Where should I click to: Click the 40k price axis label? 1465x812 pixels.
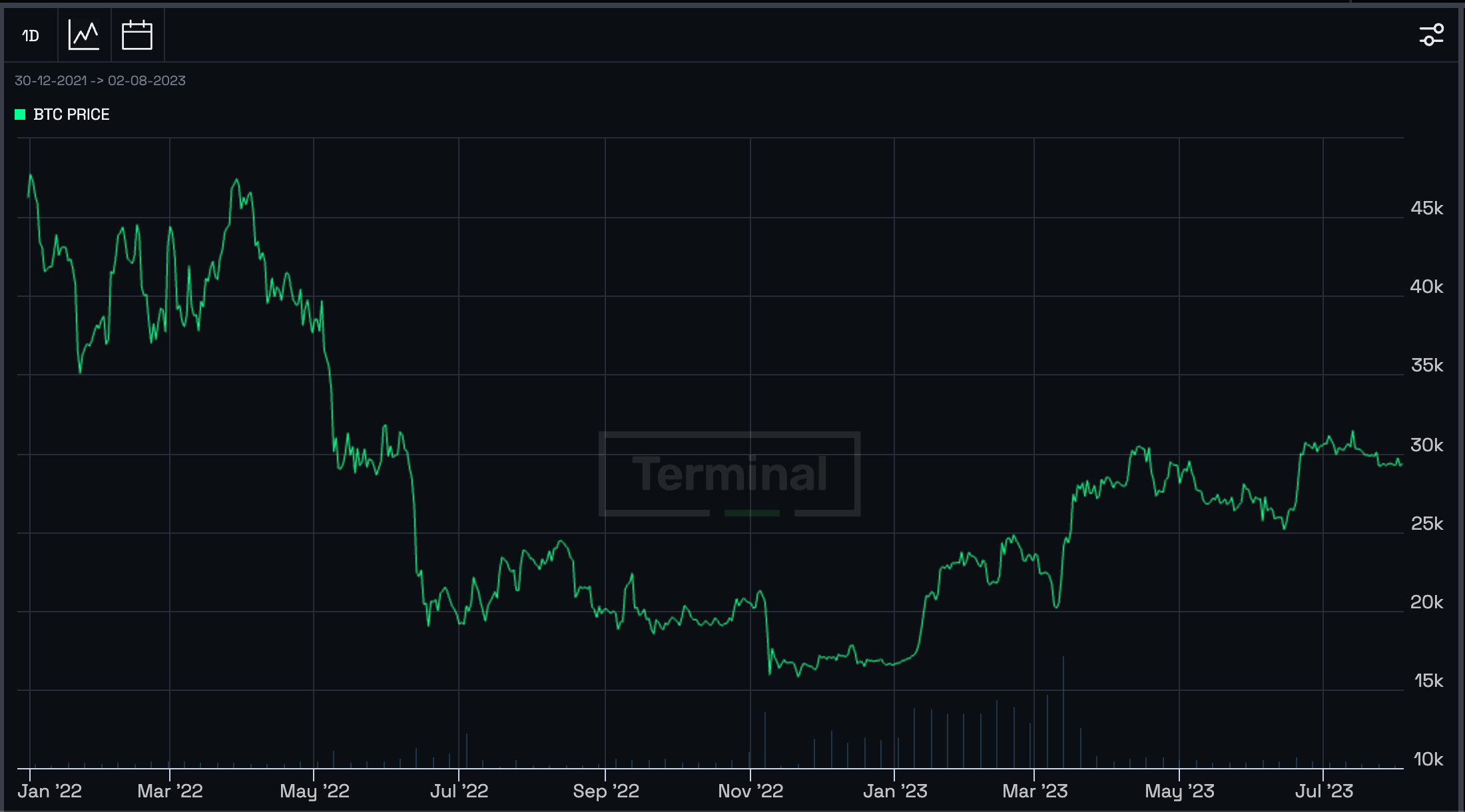(1426, 287)
